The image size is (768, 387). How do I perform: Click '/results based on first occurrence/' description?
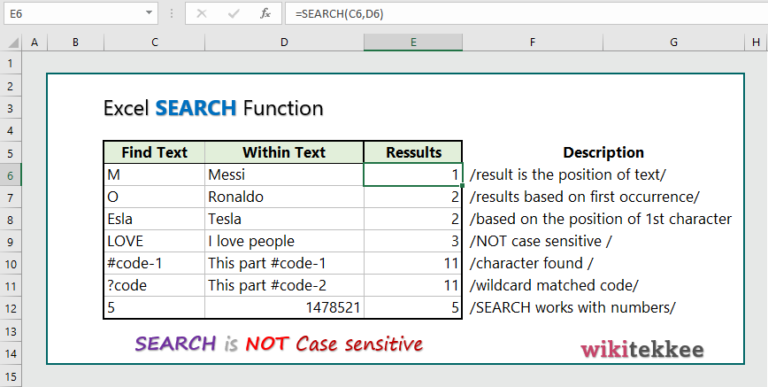click(x=584, y=197)
